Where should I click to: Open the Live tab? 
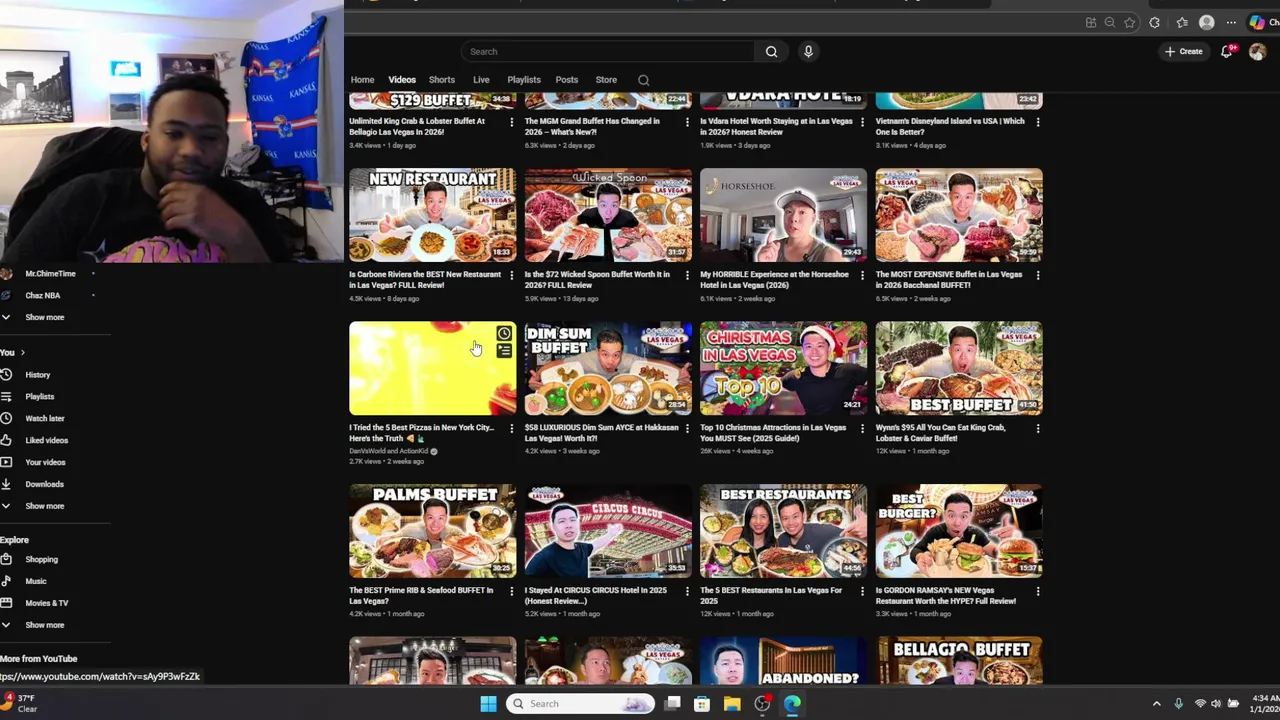[481, 80]
